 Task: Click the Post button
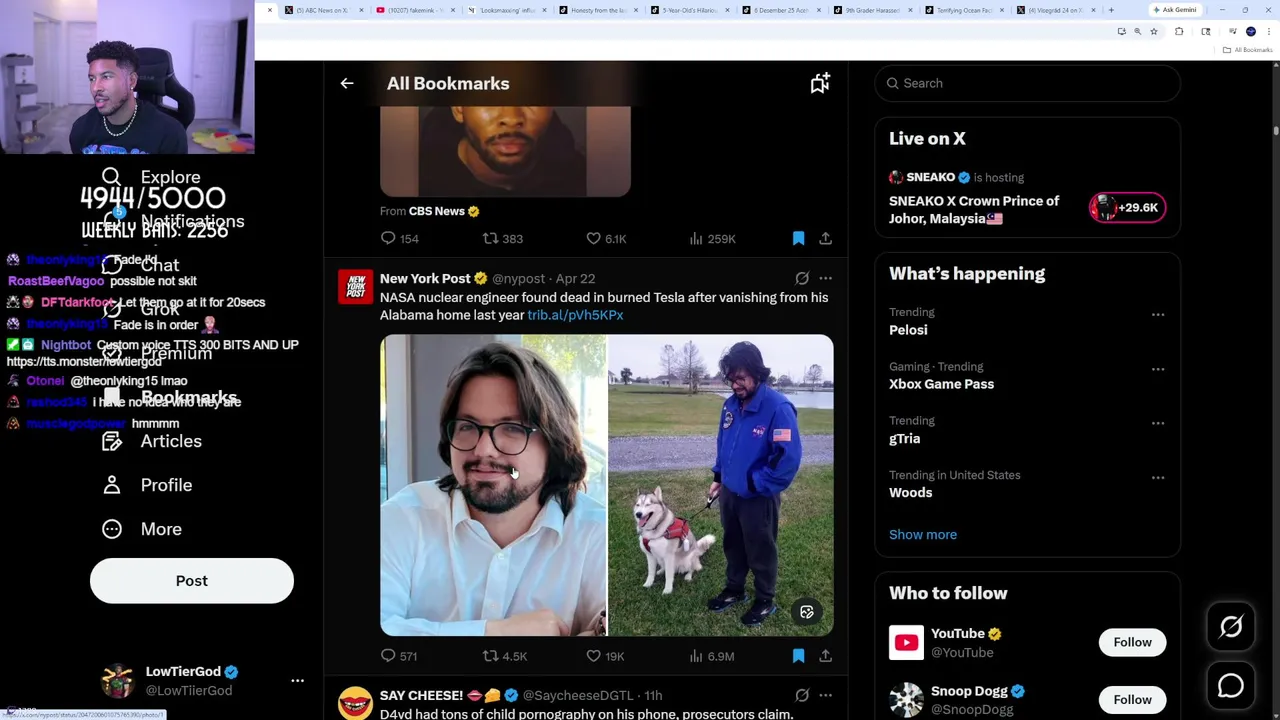click(192, 581)
